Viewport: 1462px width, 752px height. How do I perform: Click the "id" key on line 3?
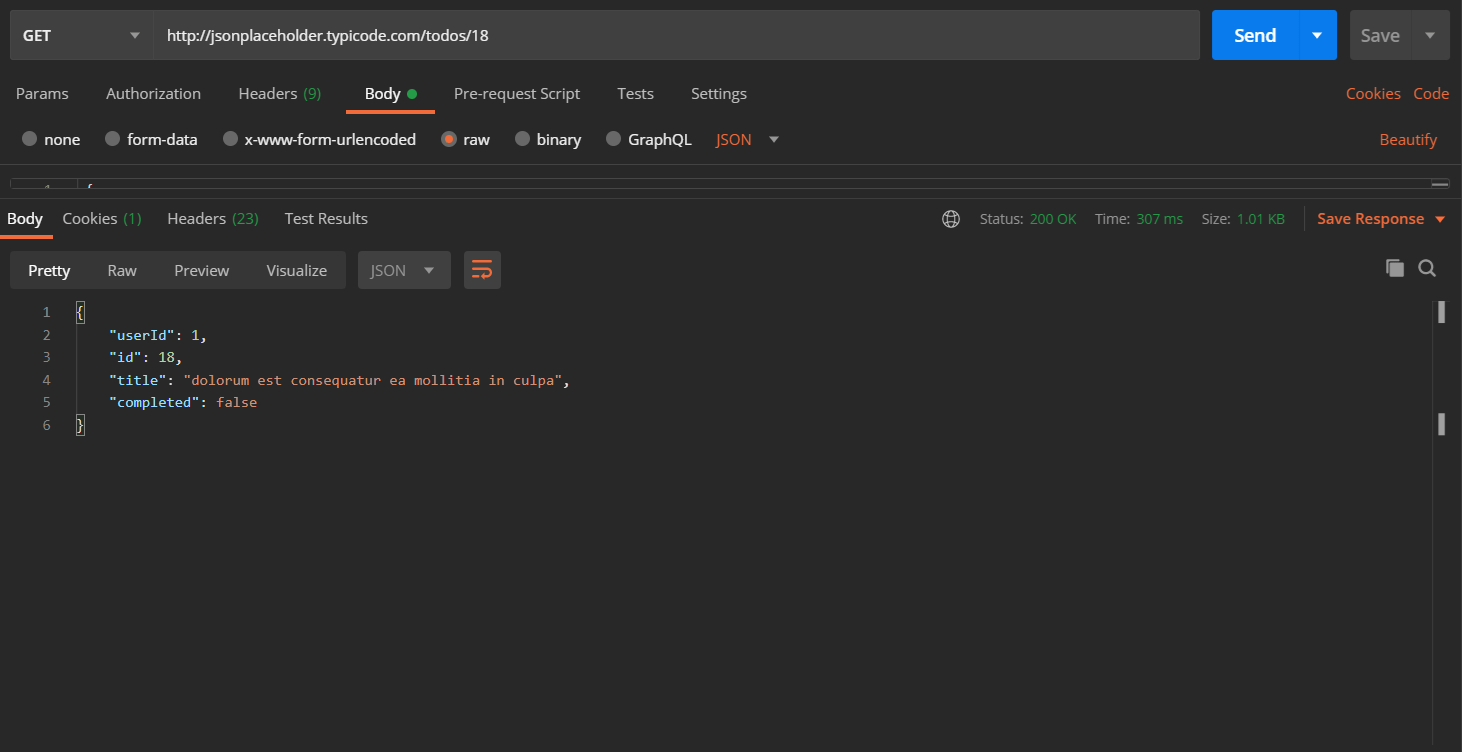pos(125,357)
